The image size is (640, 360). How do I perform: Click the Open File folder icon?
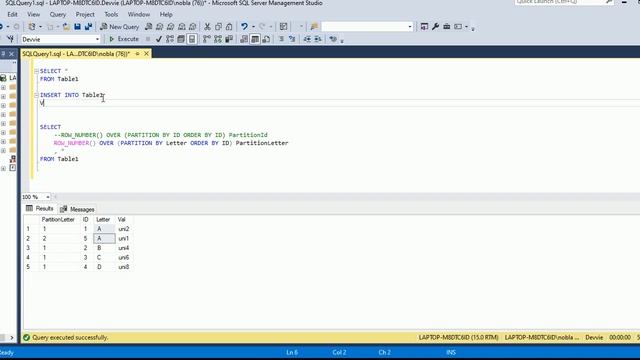pyautogui.click(x=66, y=27)
